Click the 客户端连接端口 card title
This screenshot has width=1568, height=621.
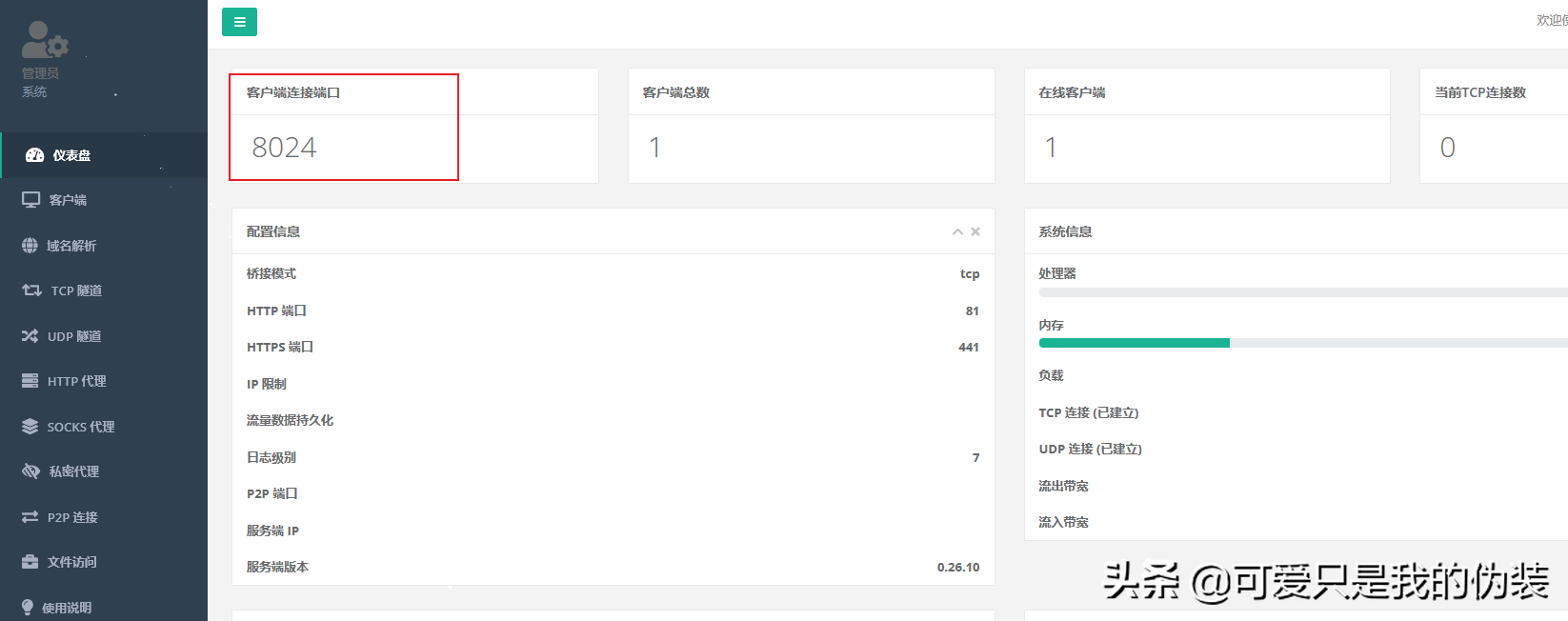(293, 92)
